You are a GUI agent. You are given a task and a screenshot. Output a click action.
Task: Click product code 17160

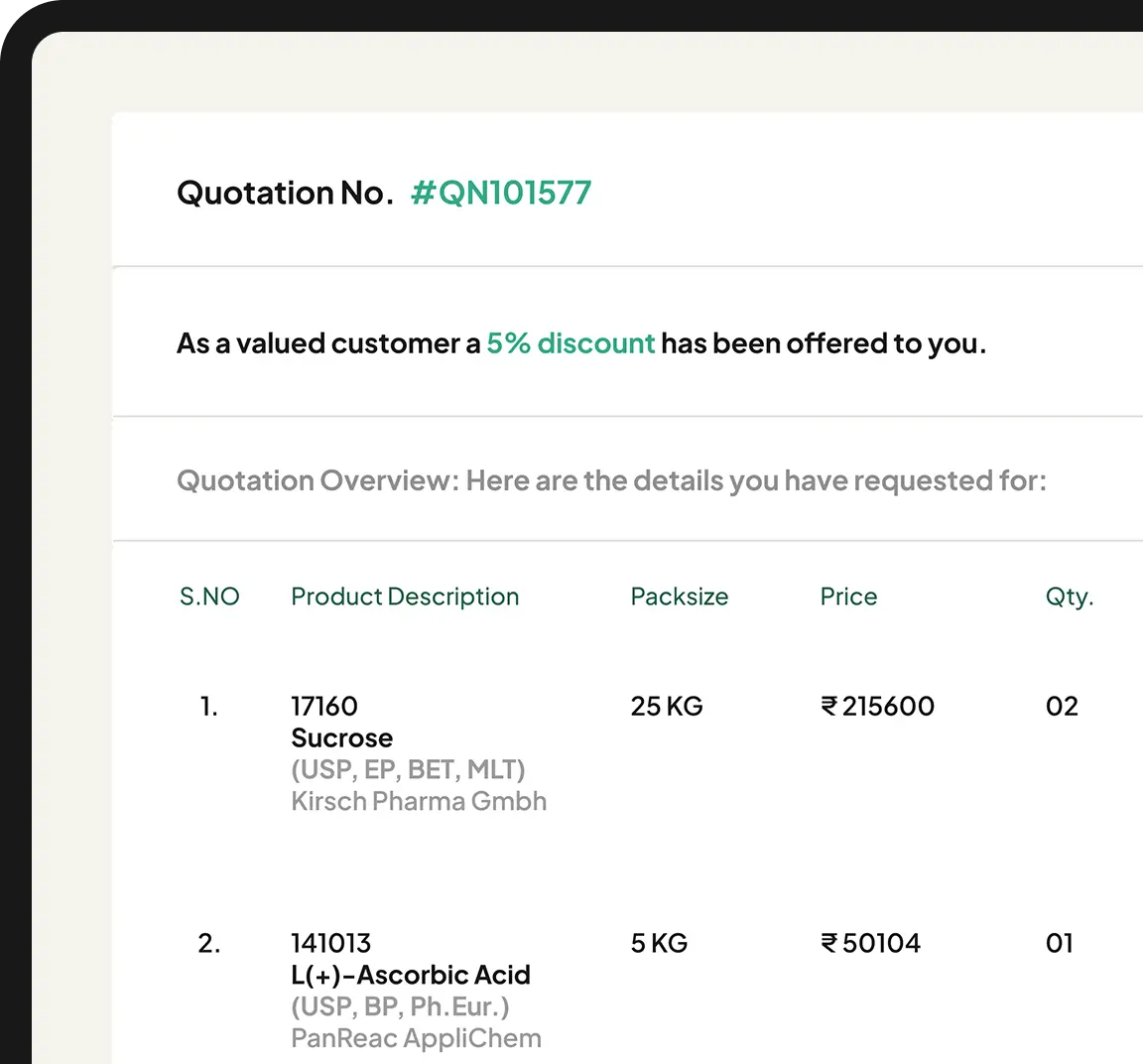click(x=323, y=707)
